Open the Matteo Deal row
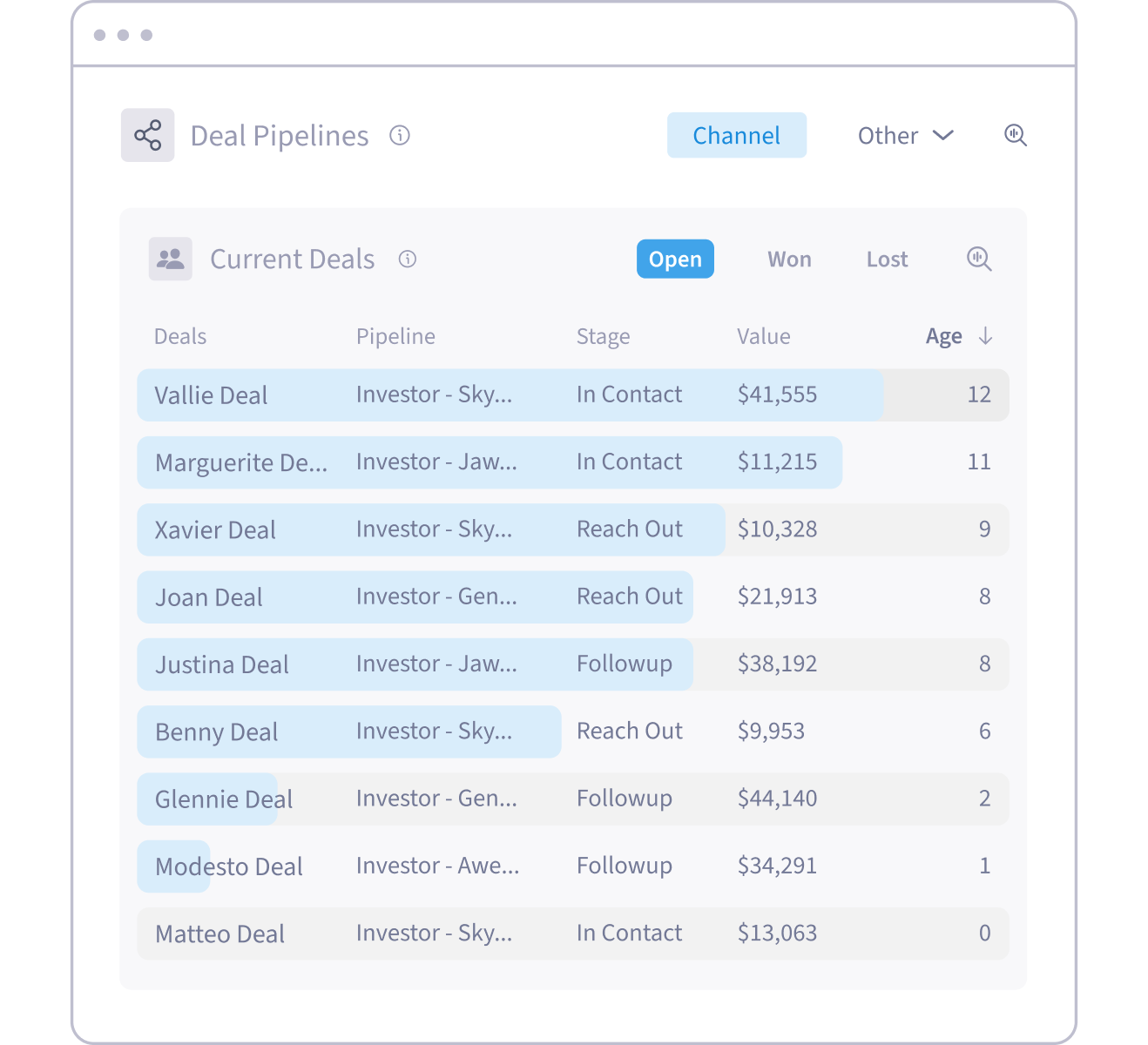1148x1045 pixels. pyautogui.click(x=219, y=934)
